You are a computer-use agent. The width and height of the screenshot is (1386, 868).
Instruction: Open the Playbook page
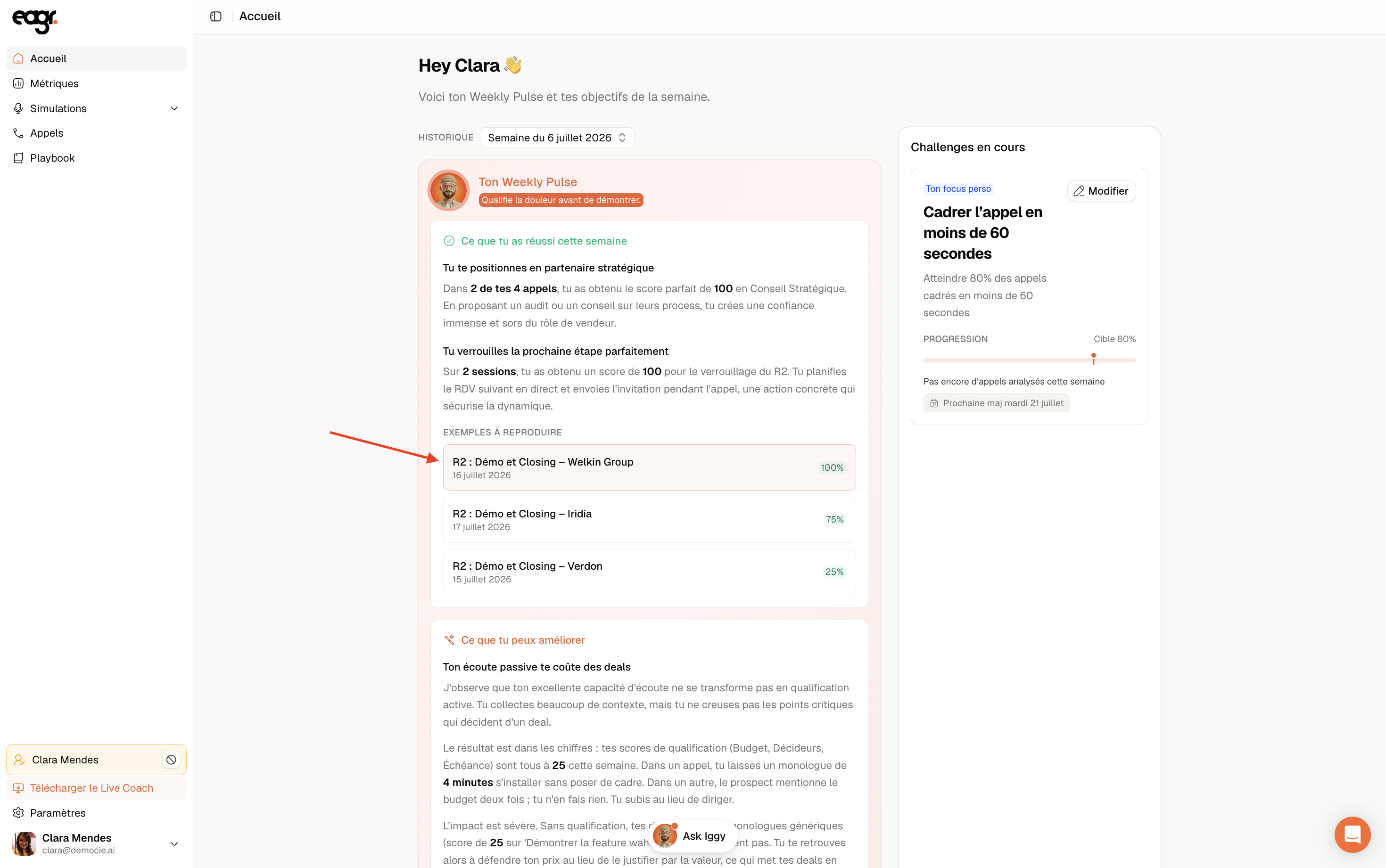[96, 158]
